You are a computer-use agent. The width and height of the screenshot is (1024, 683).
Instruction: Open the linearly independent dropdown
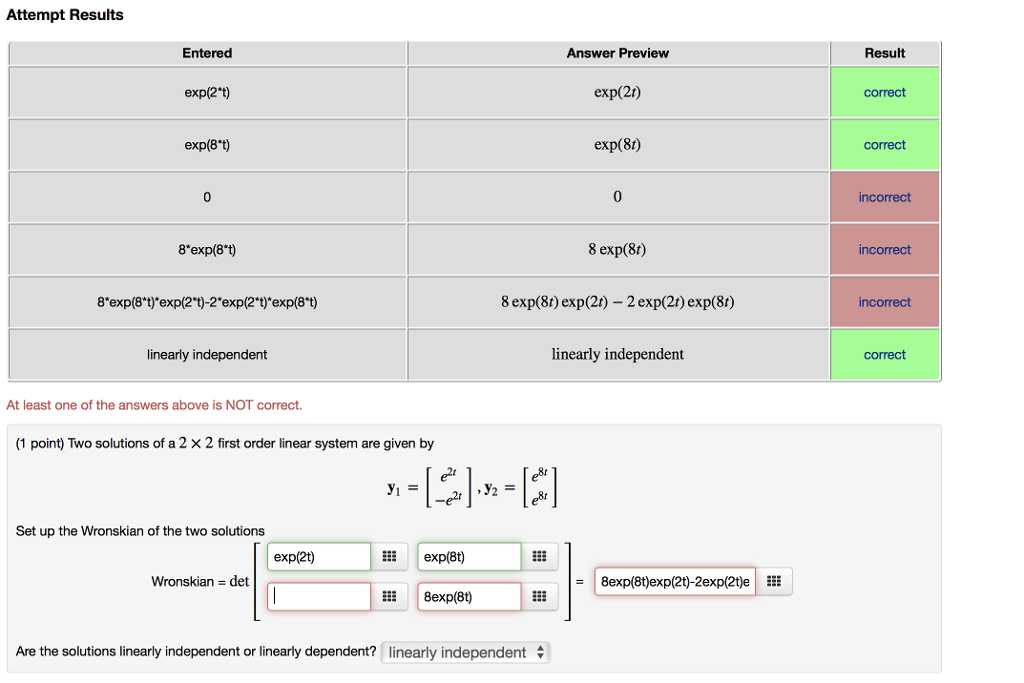[465, 651]
